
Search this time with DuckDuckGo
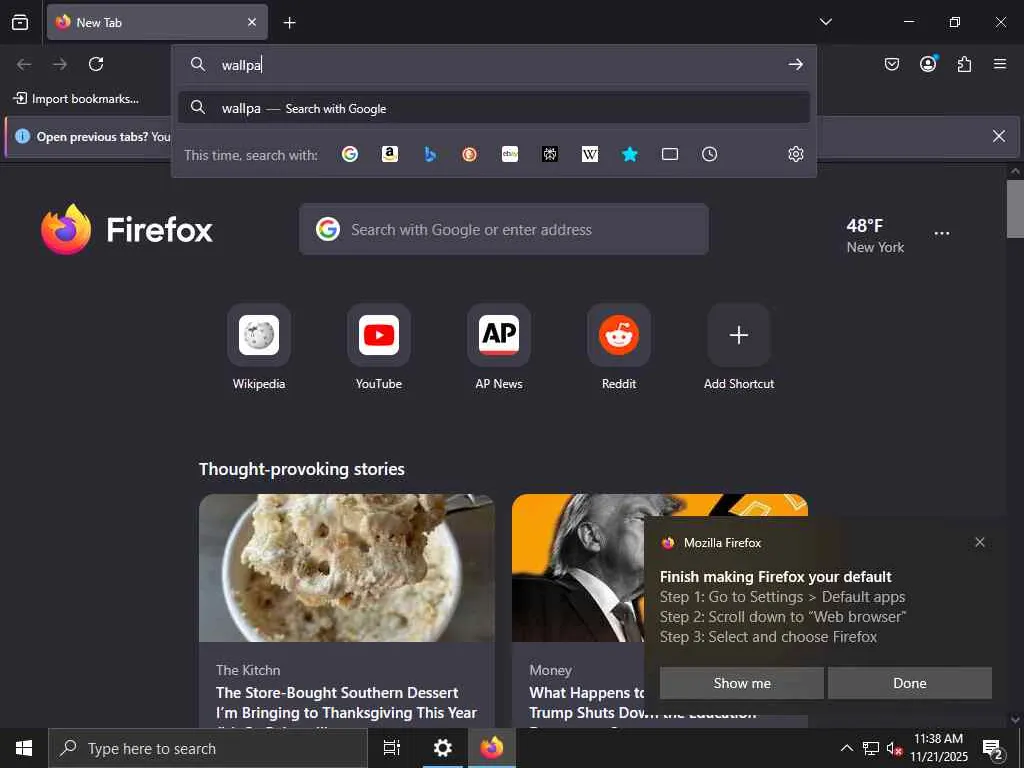pyautogui.click(x=470, y=154)
